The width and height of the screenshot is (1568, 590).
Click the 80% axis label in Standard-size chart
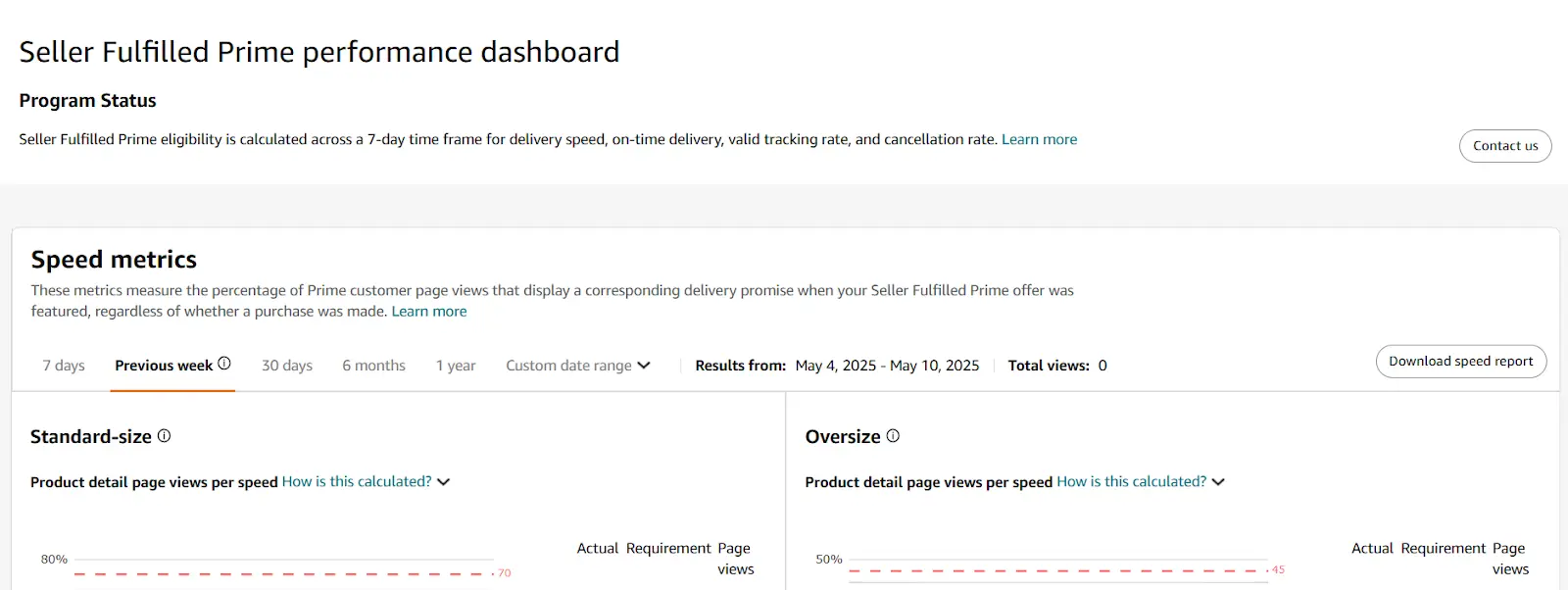54,560
